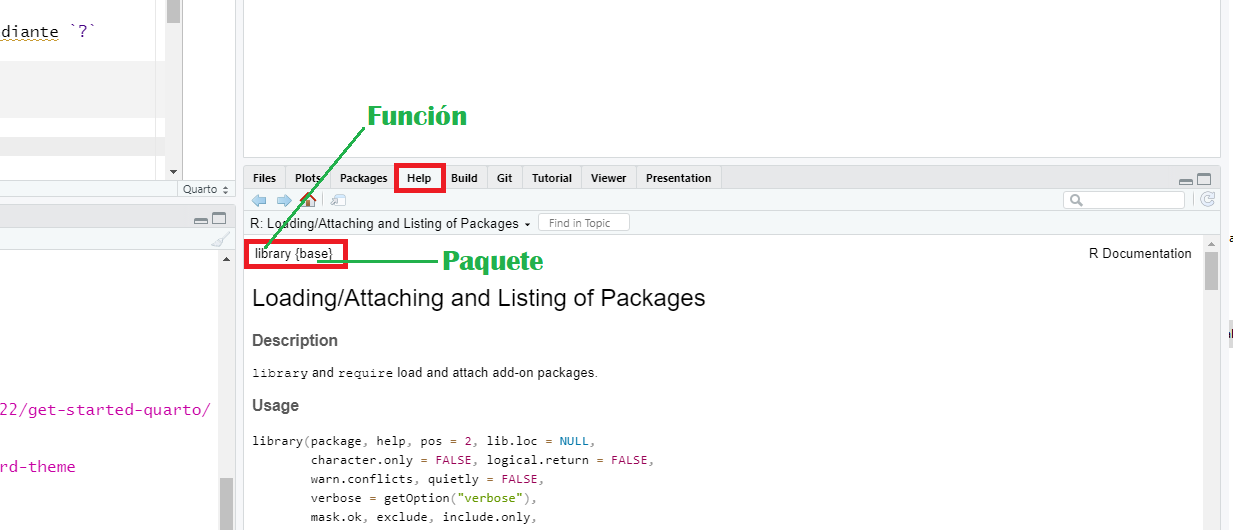1233x530 pixels.
Task: Maximize the console pane
Action: coord(219,219)
